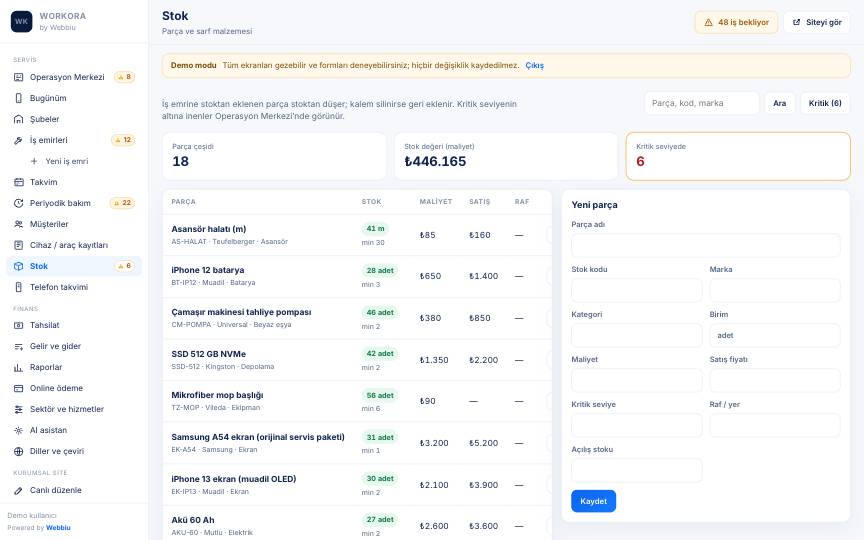Click the warning triangle in 48 iş bekliyor
This screenshot has width=864, height=540.
(709, 23)
